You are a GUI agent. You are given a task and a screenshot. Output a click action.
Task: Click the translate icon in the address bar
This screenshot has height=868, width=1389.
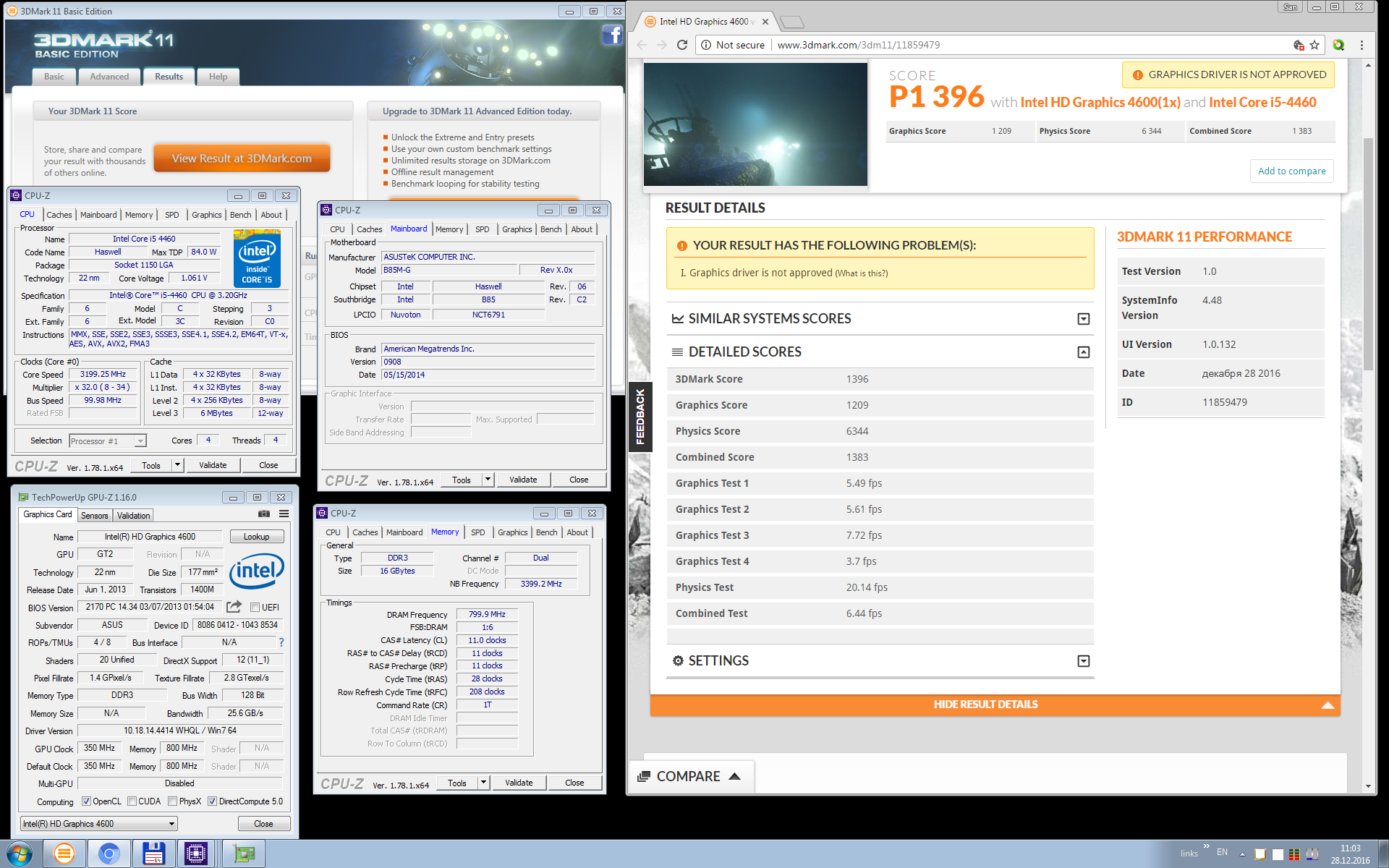(1299, 45)
